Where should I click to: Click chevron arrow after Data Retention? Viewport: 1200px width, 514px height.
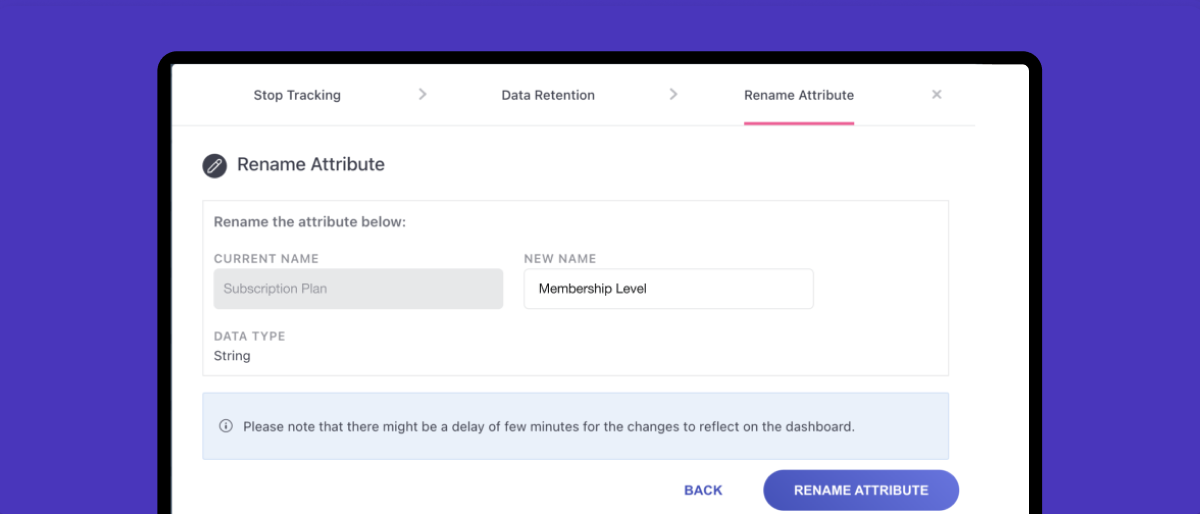[x=673, y=94]
